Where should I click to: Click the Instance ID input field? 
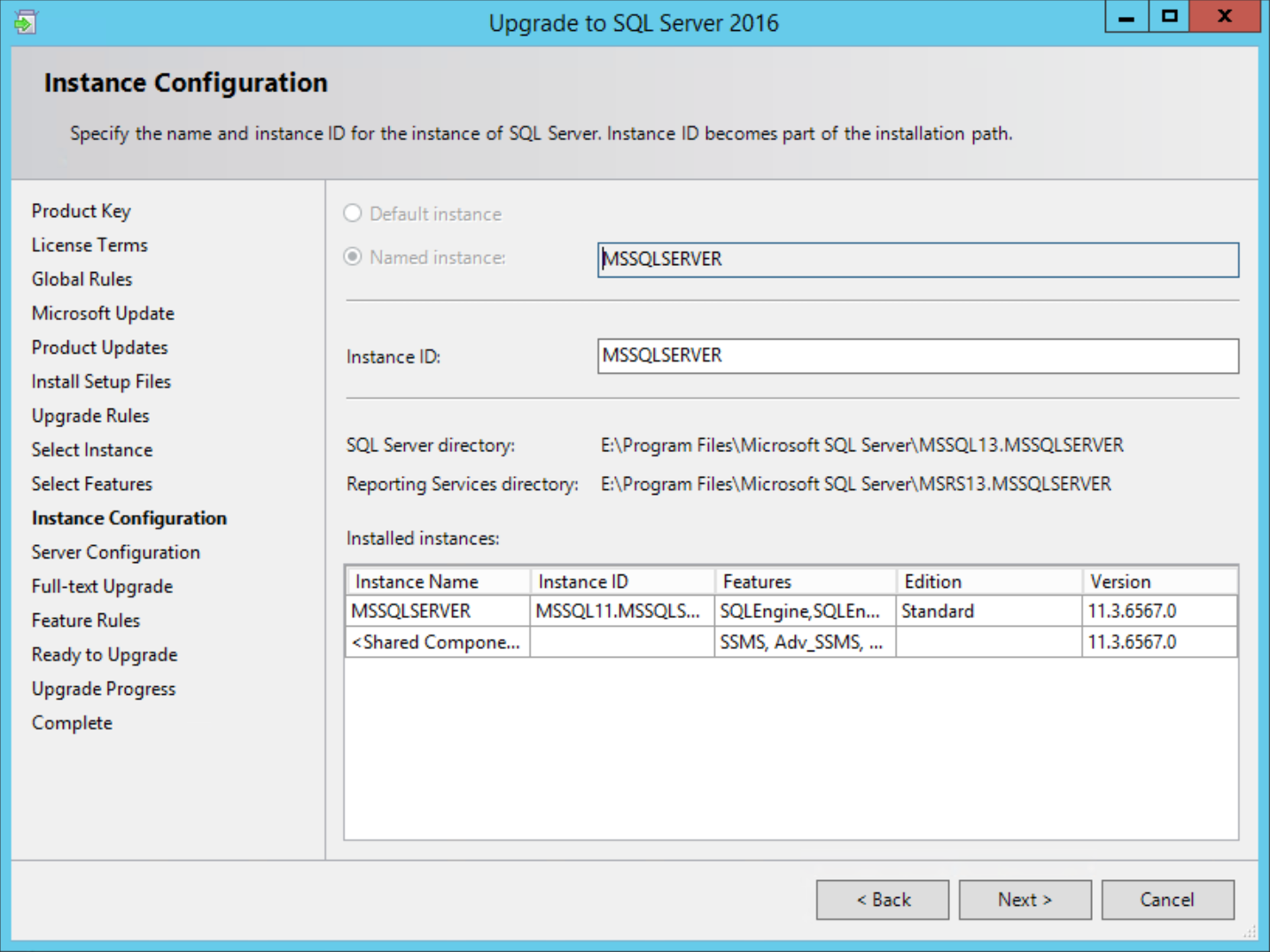(x=918, y=355)
